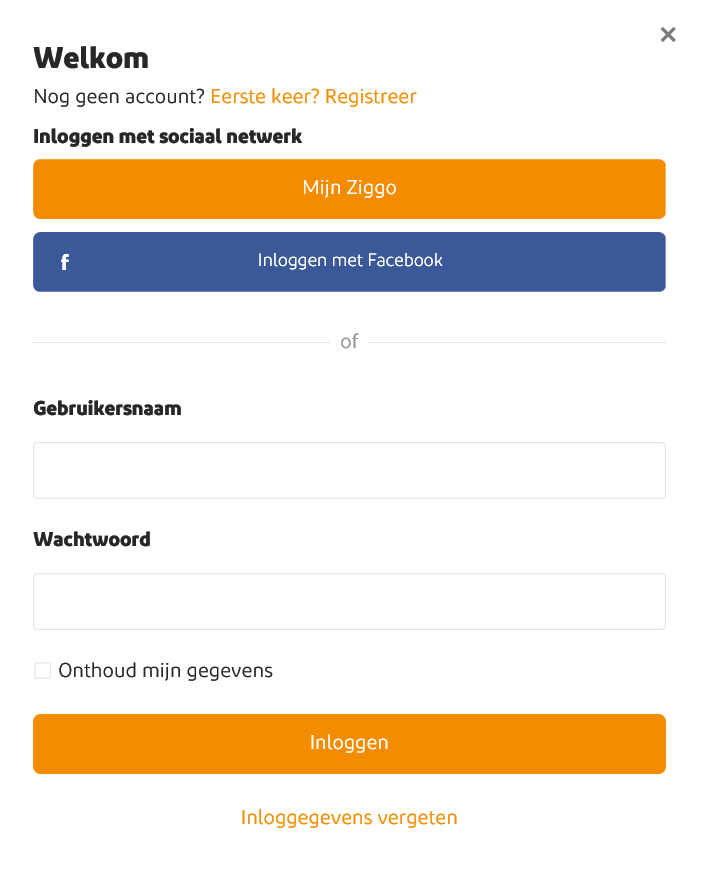Click the 'Eerste keer?' link text
Image resolution: width=702 pixels, height=872 pixels.
(265, 97)
